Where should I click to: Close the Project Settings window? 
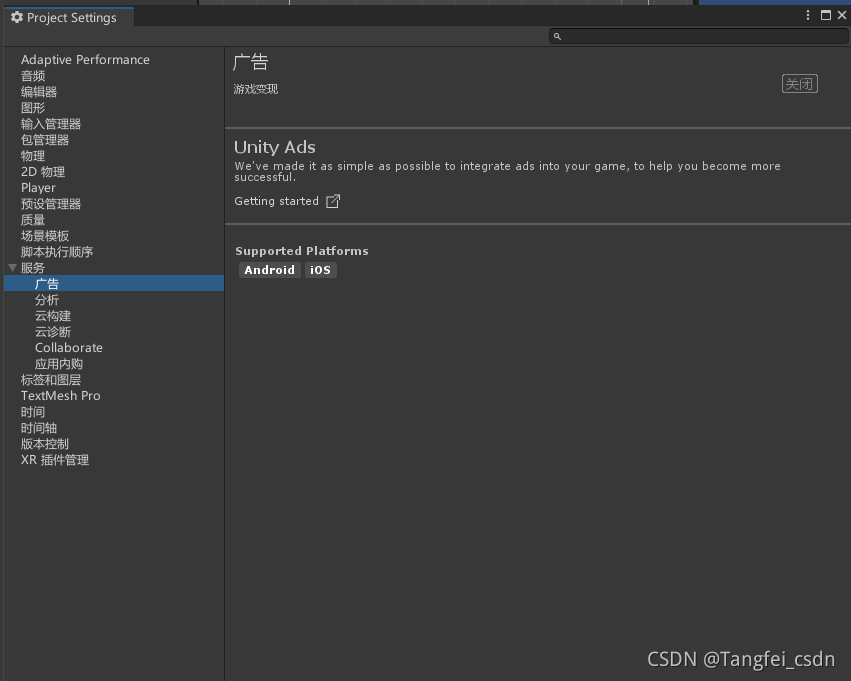[x=842, y=15]
